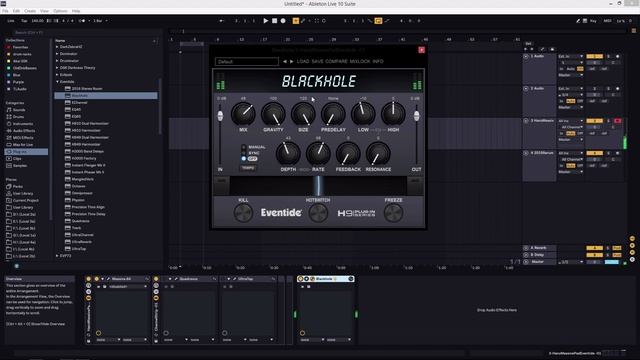Open the 1 Bar quantization dropdown
640x360 pixels.
click(x=100, y=21)
